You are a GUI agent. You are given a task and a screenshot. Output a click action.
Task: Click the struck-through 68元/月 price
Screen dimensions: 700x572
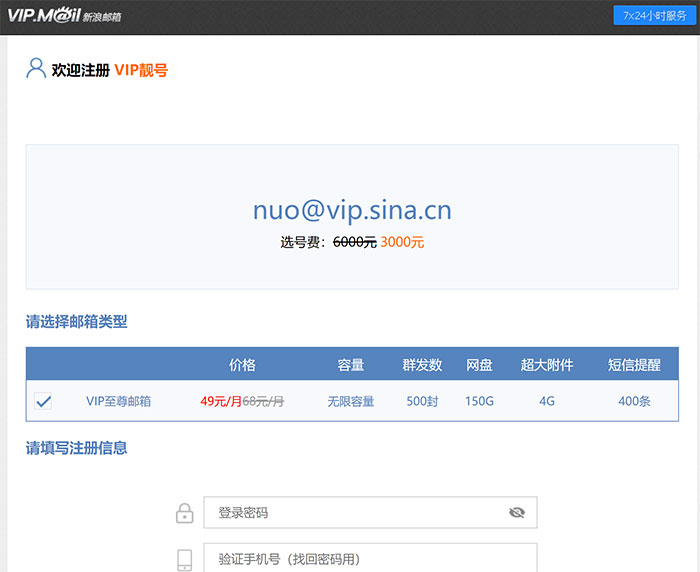(x=263, y=401)
